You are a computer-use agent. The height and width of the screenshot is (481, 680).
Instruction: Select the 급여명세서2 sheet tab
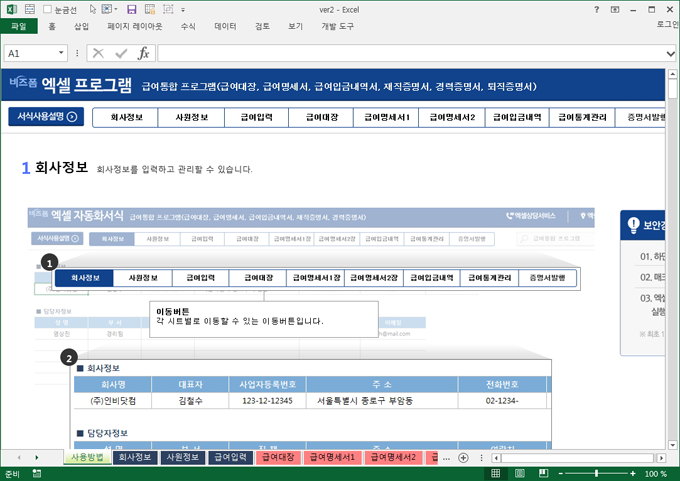393,457
